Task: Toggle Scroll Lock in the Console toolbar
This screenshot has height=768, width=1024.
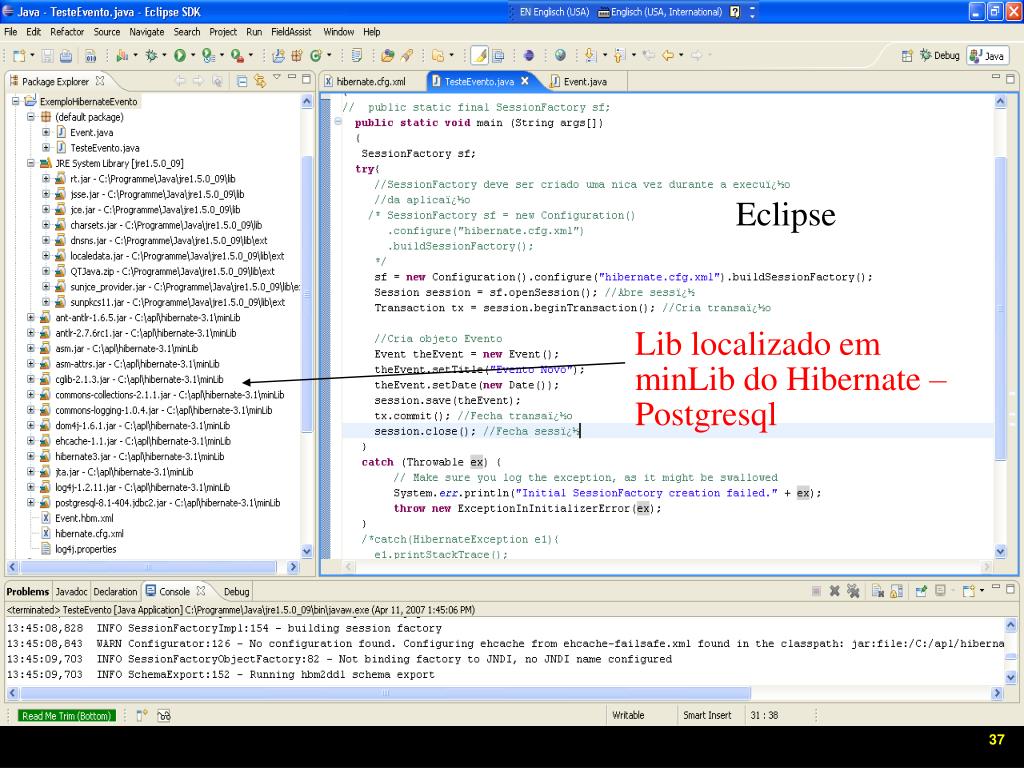Action: pyautogui.click(x=896, y=591)
